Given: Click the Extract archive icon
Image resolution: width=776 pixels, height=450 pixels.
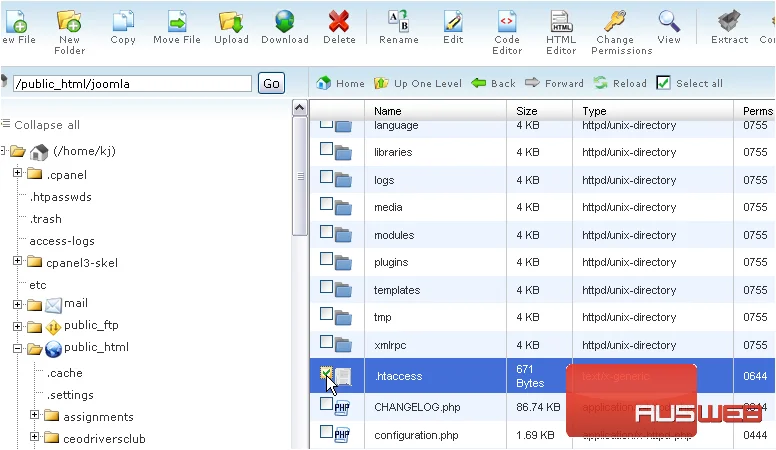Looking at the screenshot, I should [x=729, y=21].
